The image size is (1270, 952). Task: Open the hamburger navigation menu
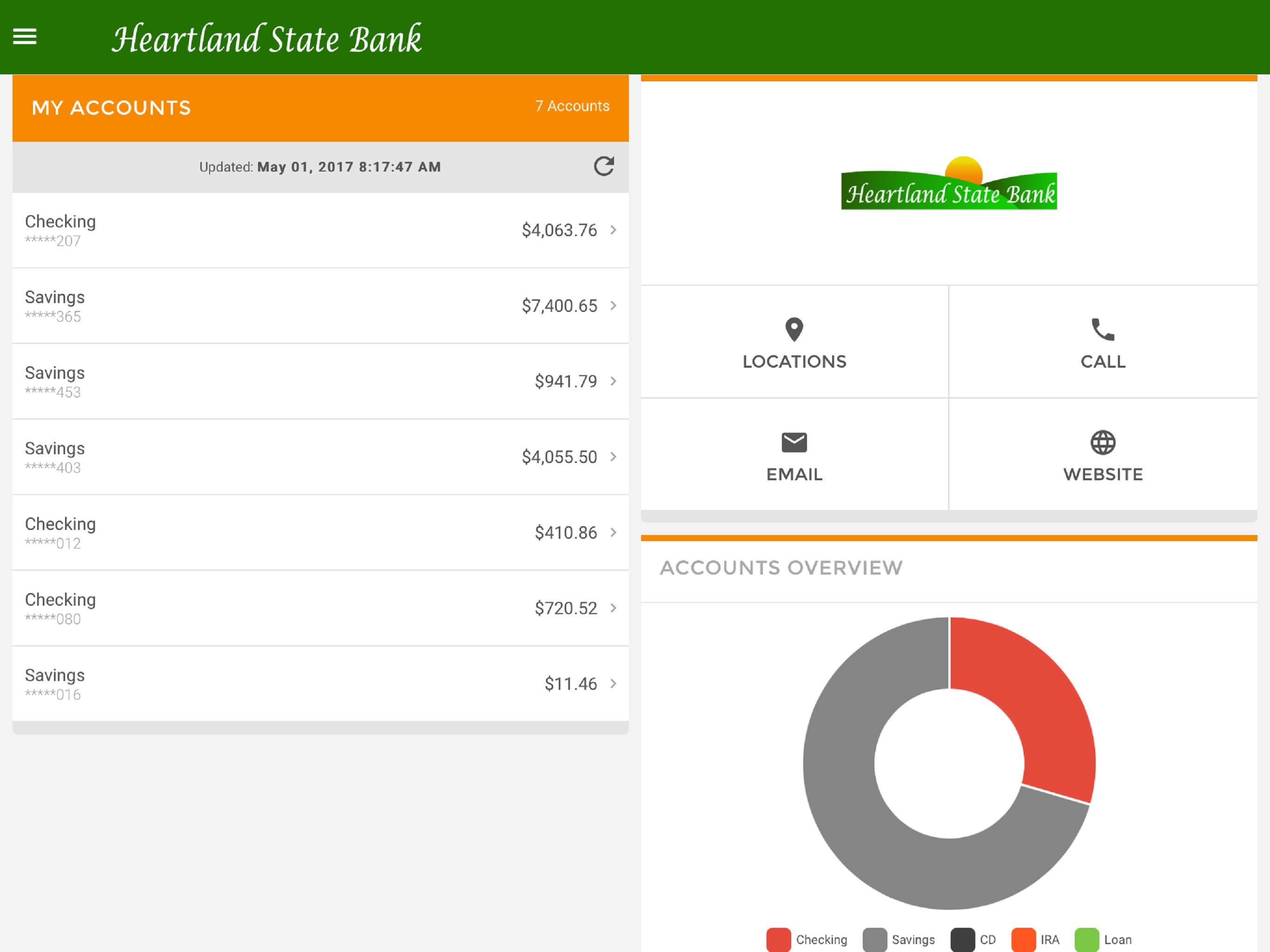[x=25, y=37]
